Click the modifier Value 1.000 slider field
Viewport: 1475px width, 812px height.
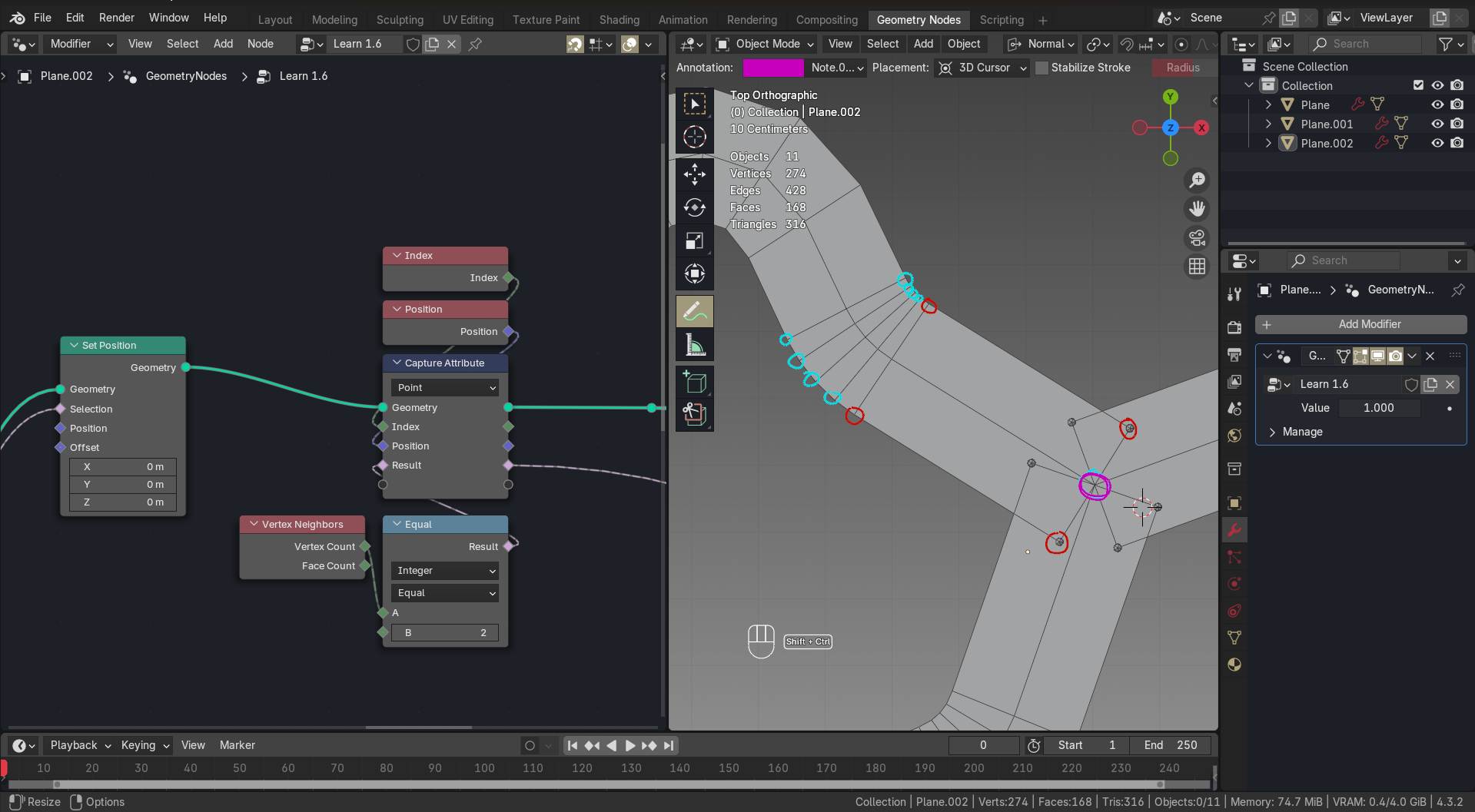tap(1379, 408)
